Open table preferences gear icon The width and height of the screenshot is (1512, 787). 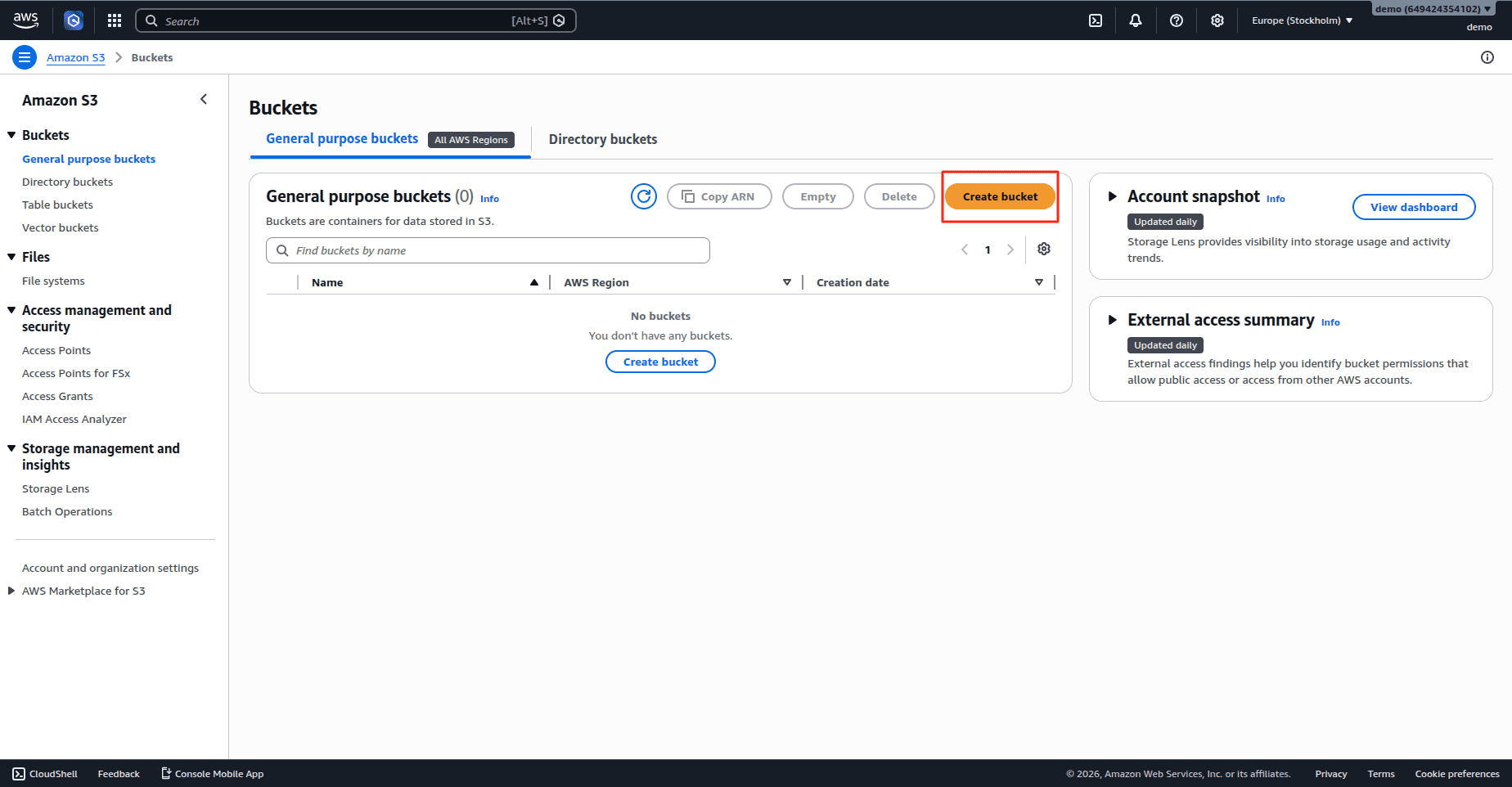(1044, 249)
